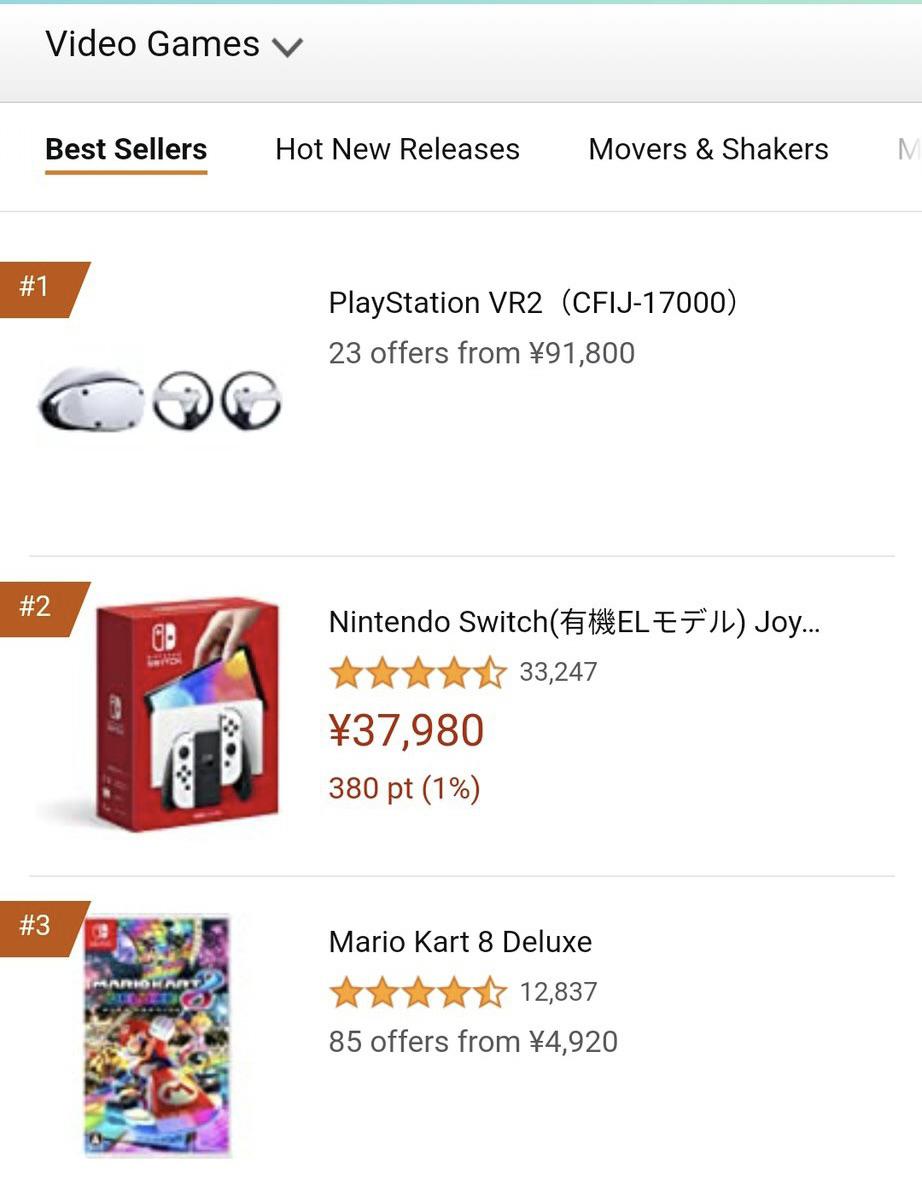Open the Mario Kart 8 Deluxe cover image
The height and width of the screenshot is (1187, 922).
click(x=157, y=1036)
